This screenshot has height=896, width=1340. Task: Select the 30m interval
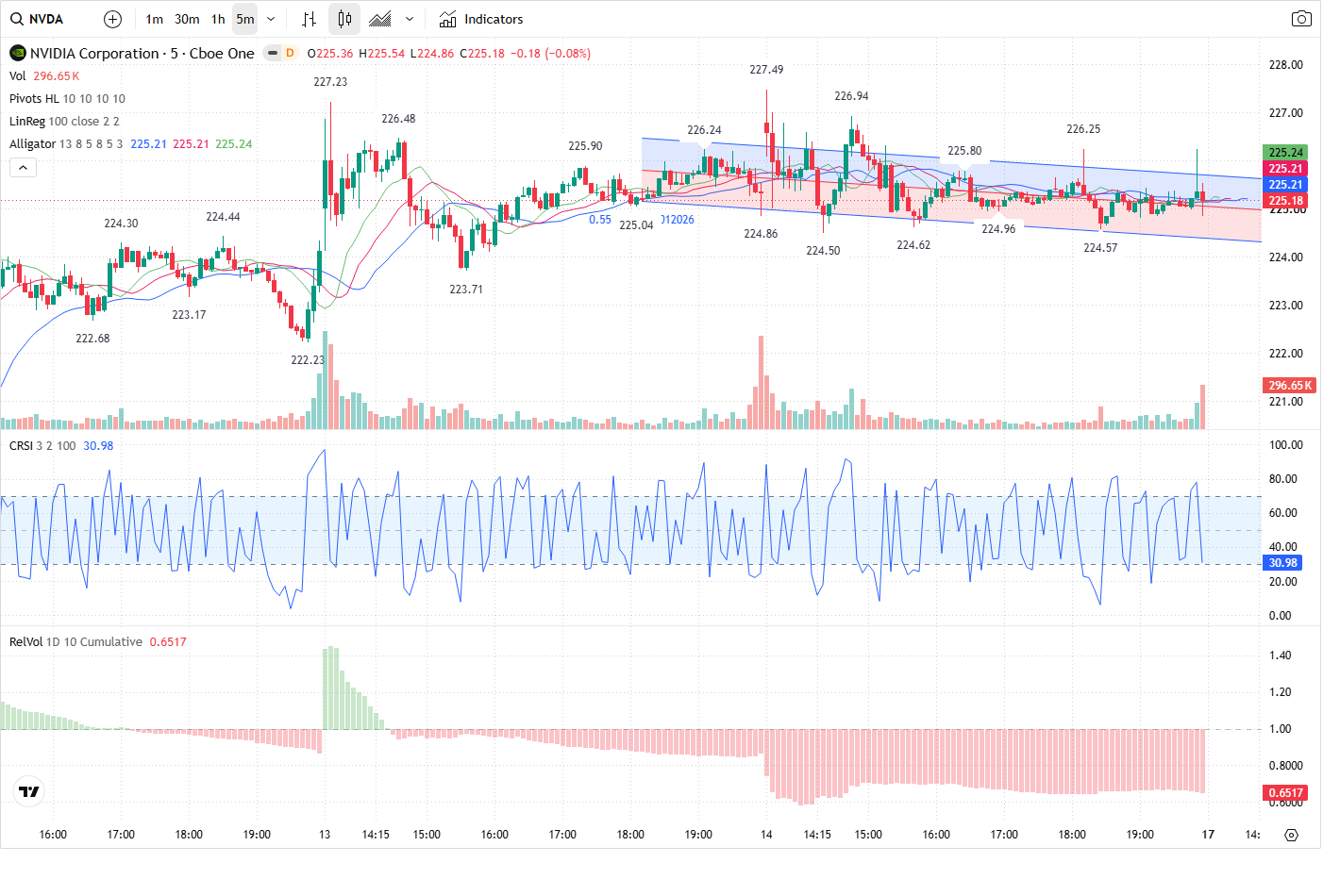[x=187, y=19]
